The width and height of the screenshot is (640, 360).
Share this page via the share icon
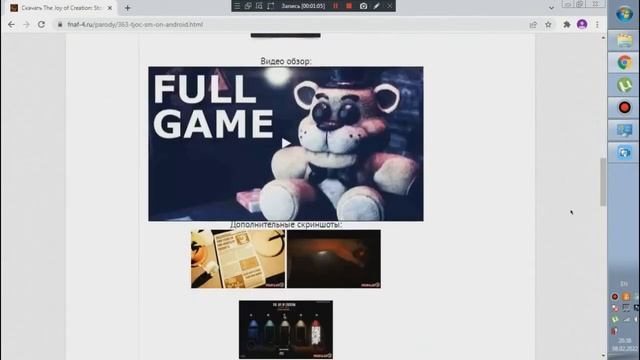(533, 24)
